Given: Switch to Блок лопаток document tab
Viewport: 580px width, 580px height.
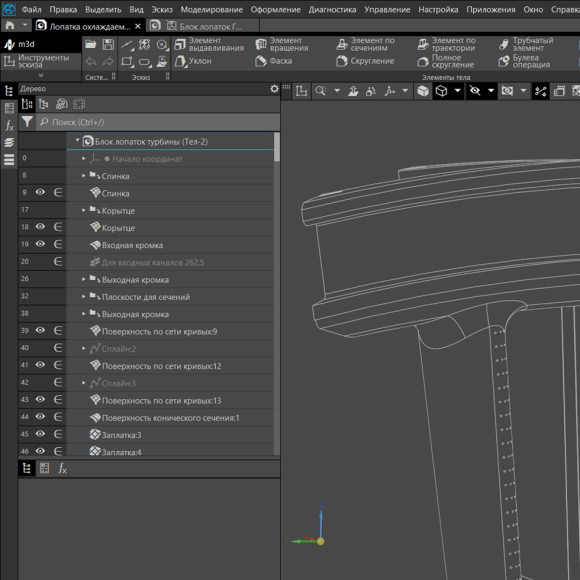Looking at the screenshot, I should (x=203, y=26).
